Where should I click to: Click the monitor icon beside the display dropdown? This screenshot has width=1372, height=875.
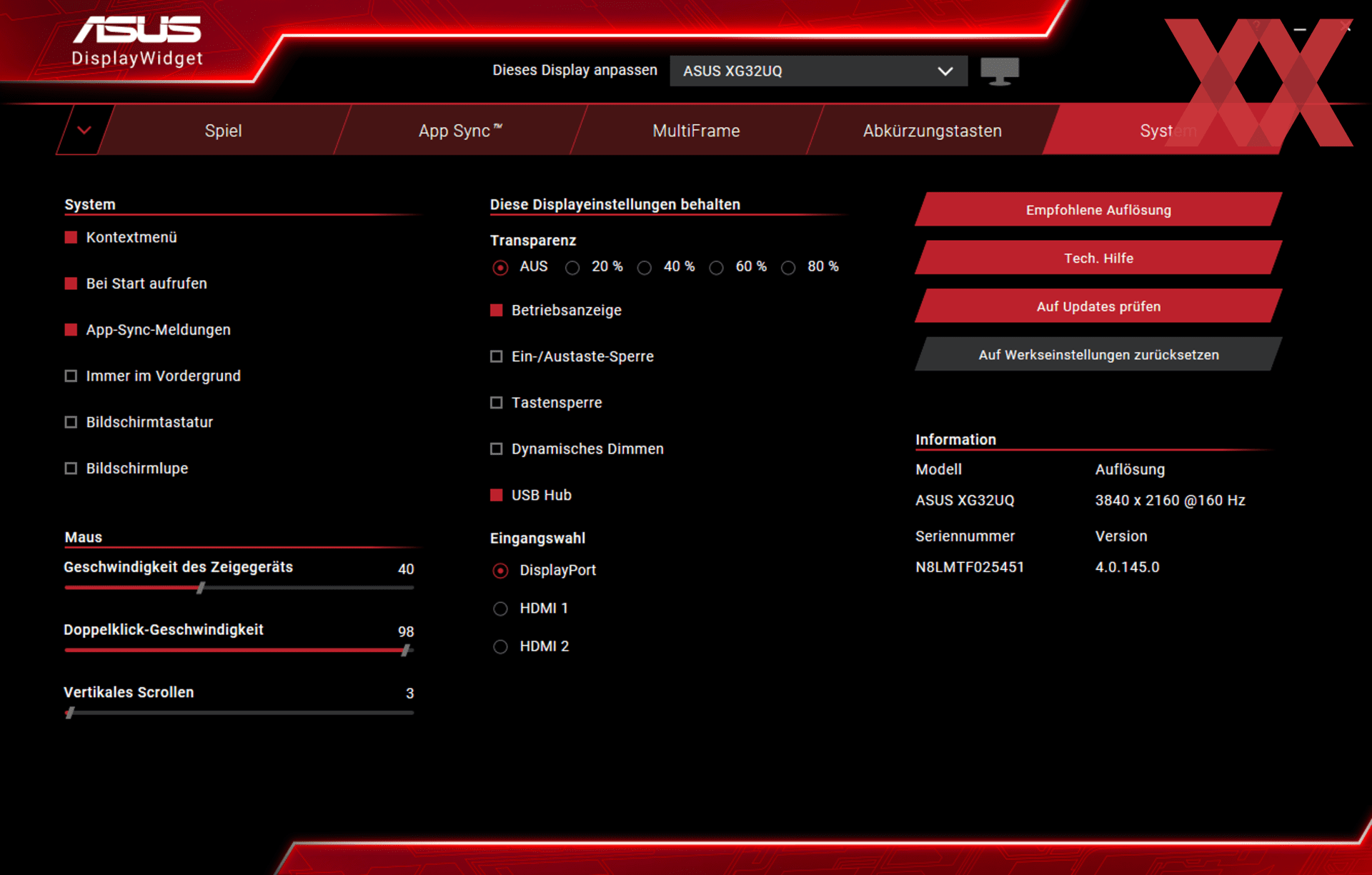pos(999,71)
